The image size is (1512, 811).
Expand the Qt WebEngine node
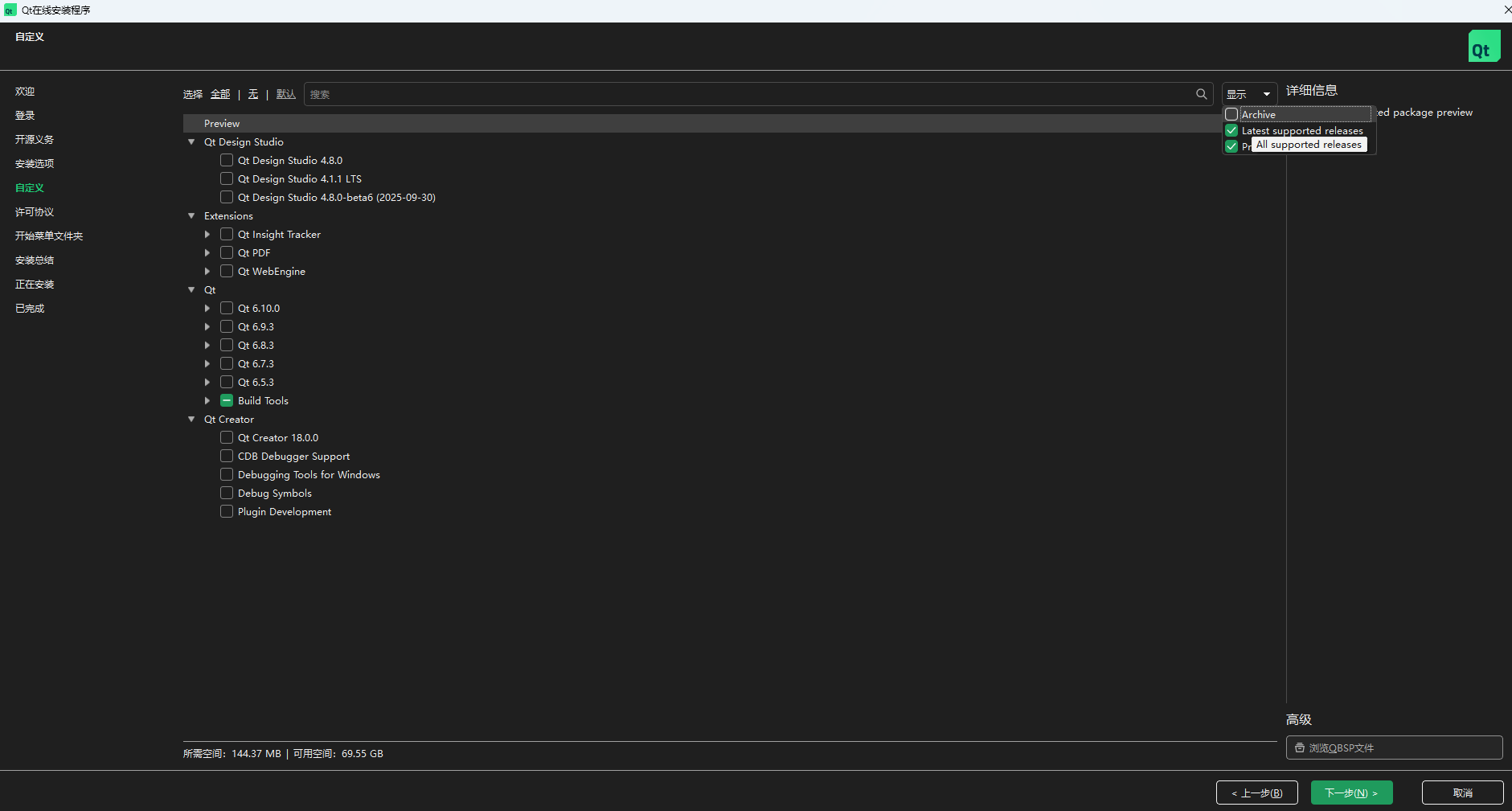coord(207,272)
